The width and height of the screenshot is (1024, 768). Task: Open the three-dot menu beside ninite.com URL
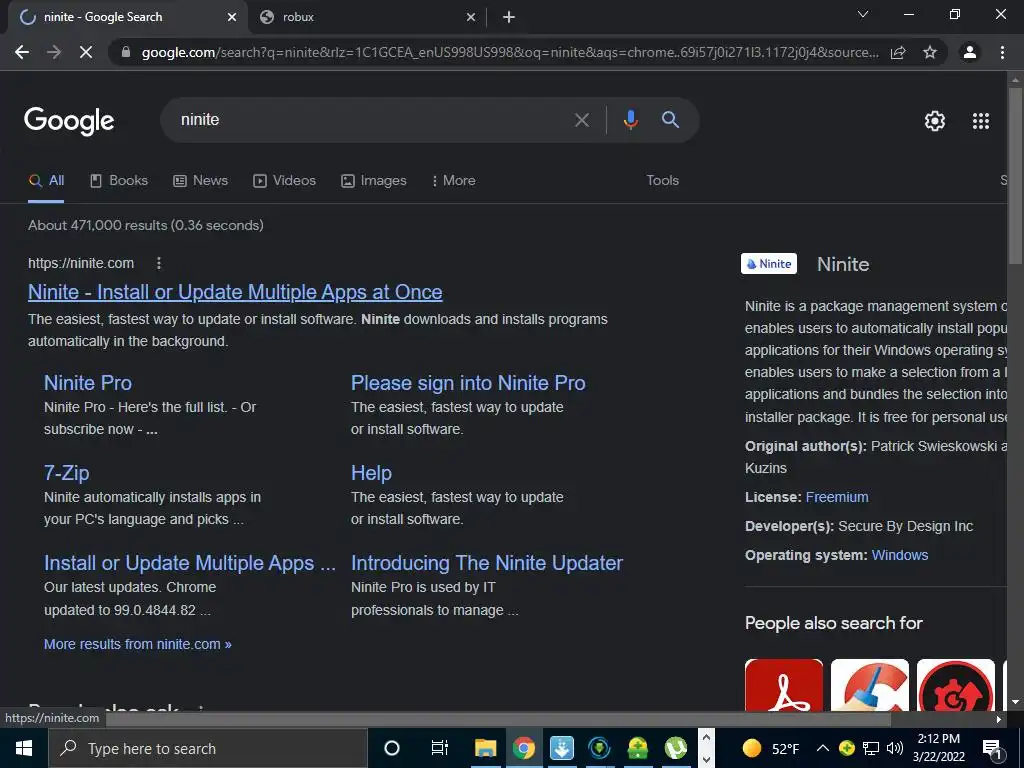(159, 263)
